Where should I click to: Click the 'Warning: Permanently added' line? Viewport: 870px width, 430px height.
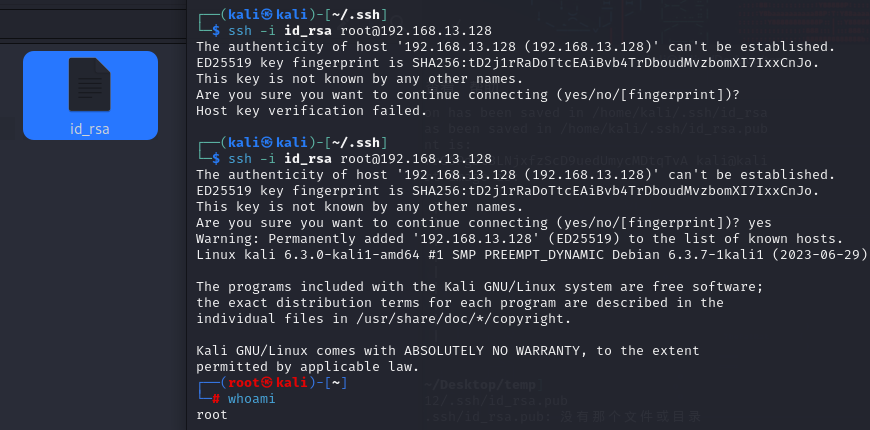click(520, 238)
